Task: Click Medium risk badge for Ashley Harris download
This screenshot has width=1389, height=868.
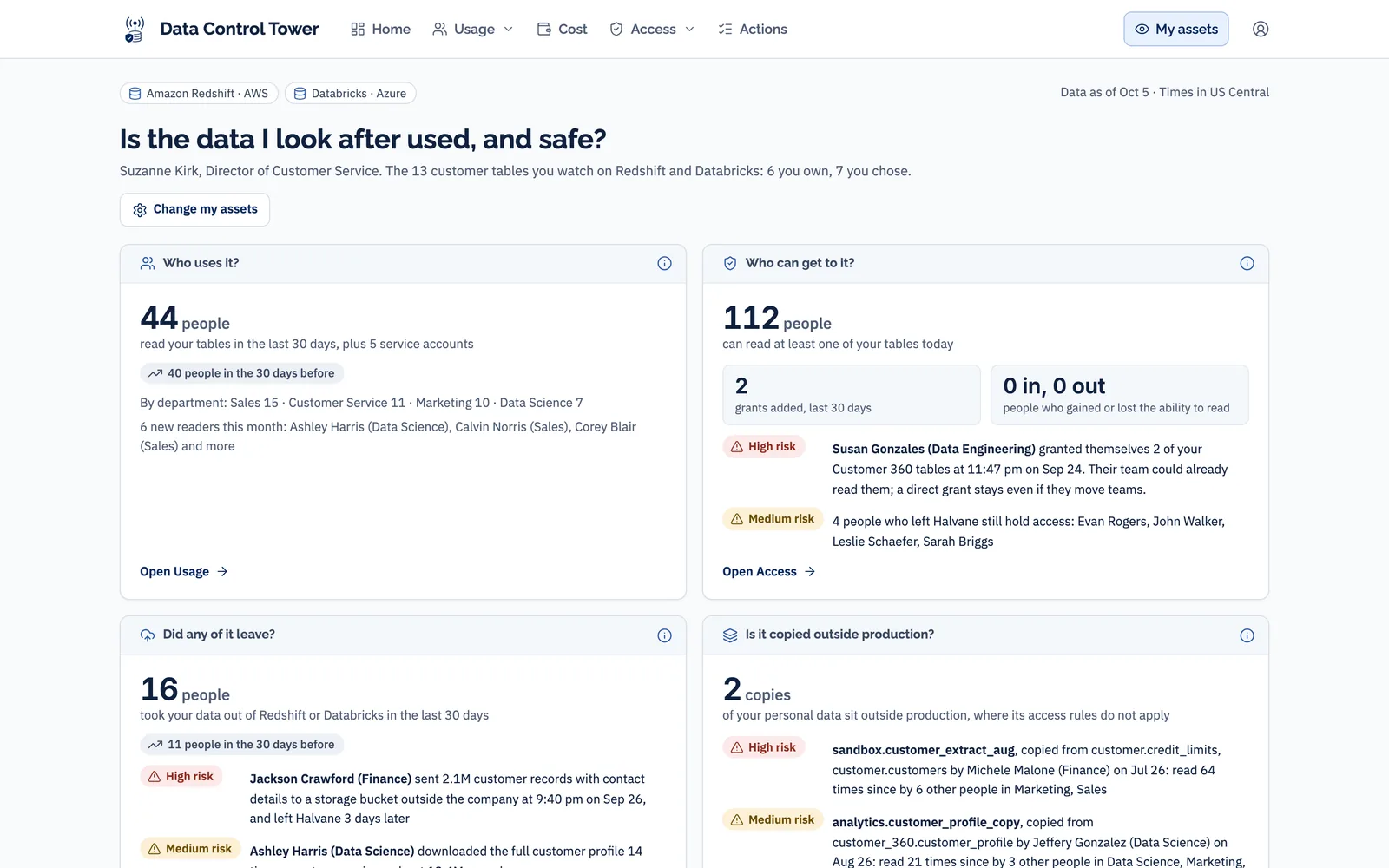Action: point(190,848)
